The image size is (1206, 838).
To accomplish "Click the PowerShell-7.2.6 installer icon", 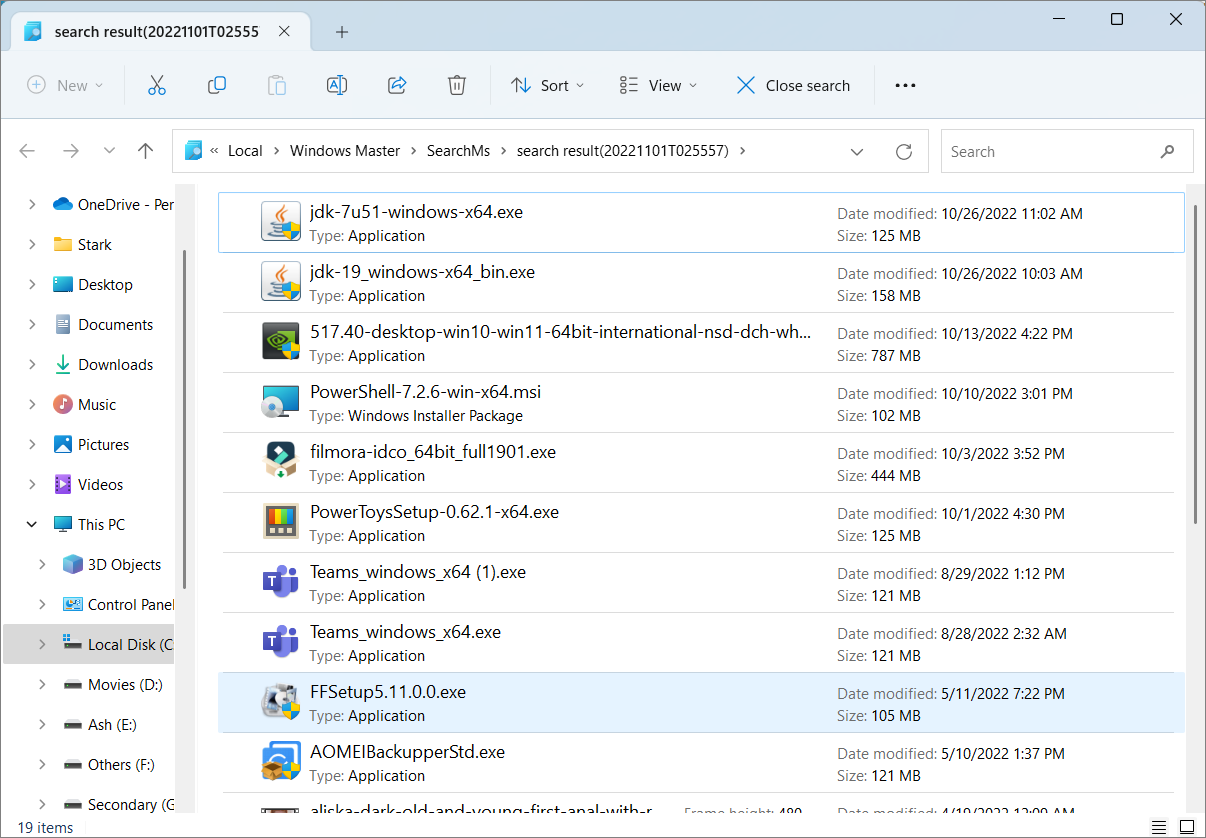I will click(281, 403).
